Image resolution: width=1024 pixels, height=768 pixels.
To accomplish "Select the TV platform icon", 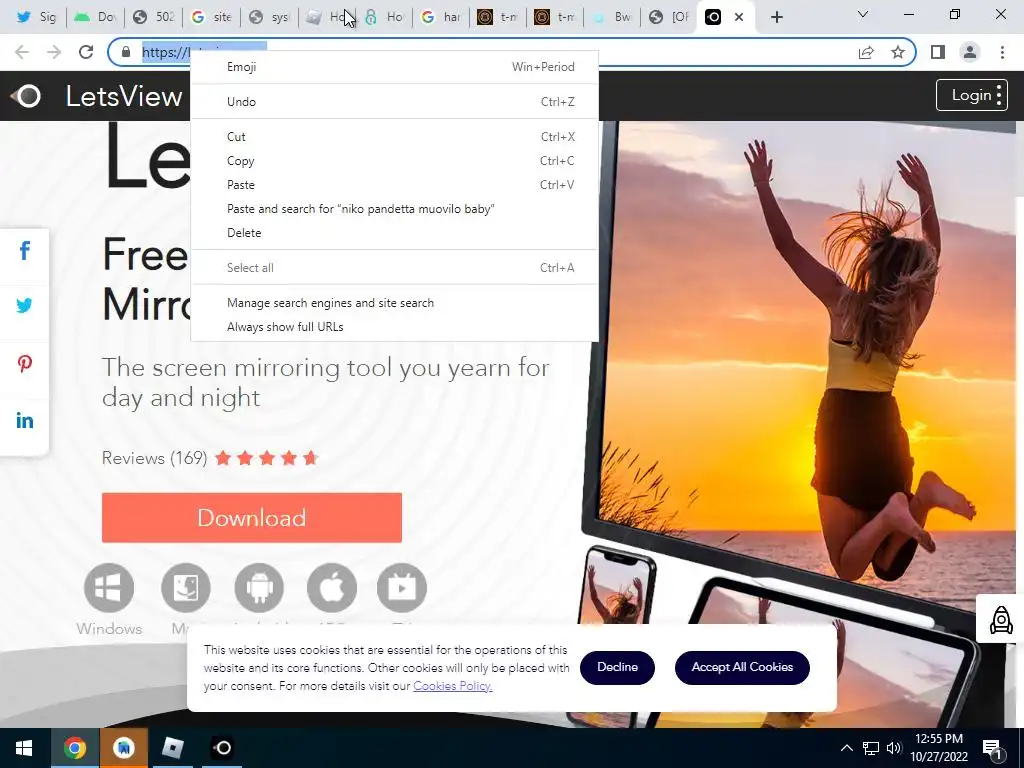I will pyautogui.click(x=402, y=588).
